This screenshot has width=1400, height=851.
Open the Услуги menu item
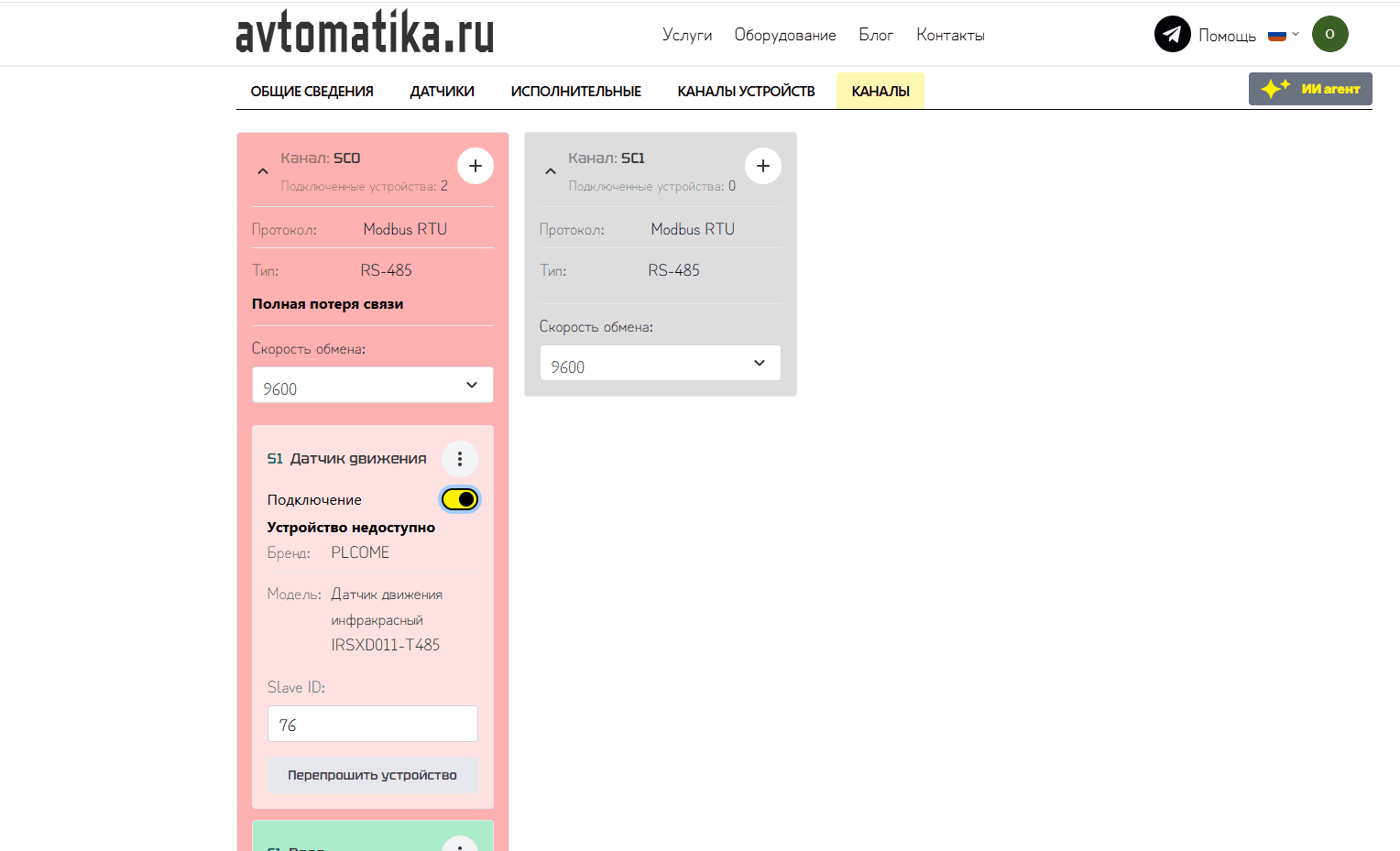[687, 35]
